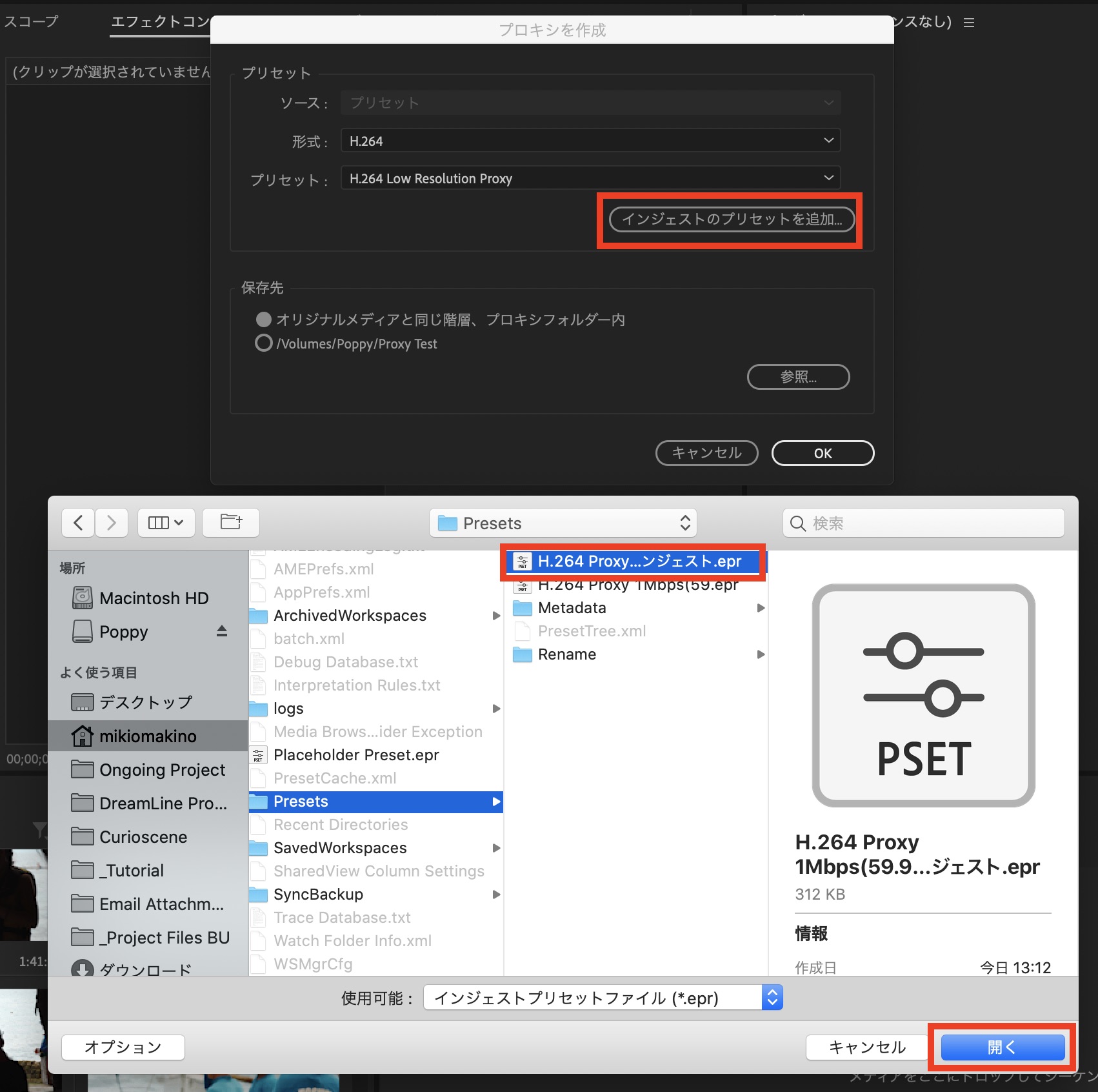Select the highlighted Presets folder
The width and height of the screenshot is (1098, 1092).
[376, 802]
